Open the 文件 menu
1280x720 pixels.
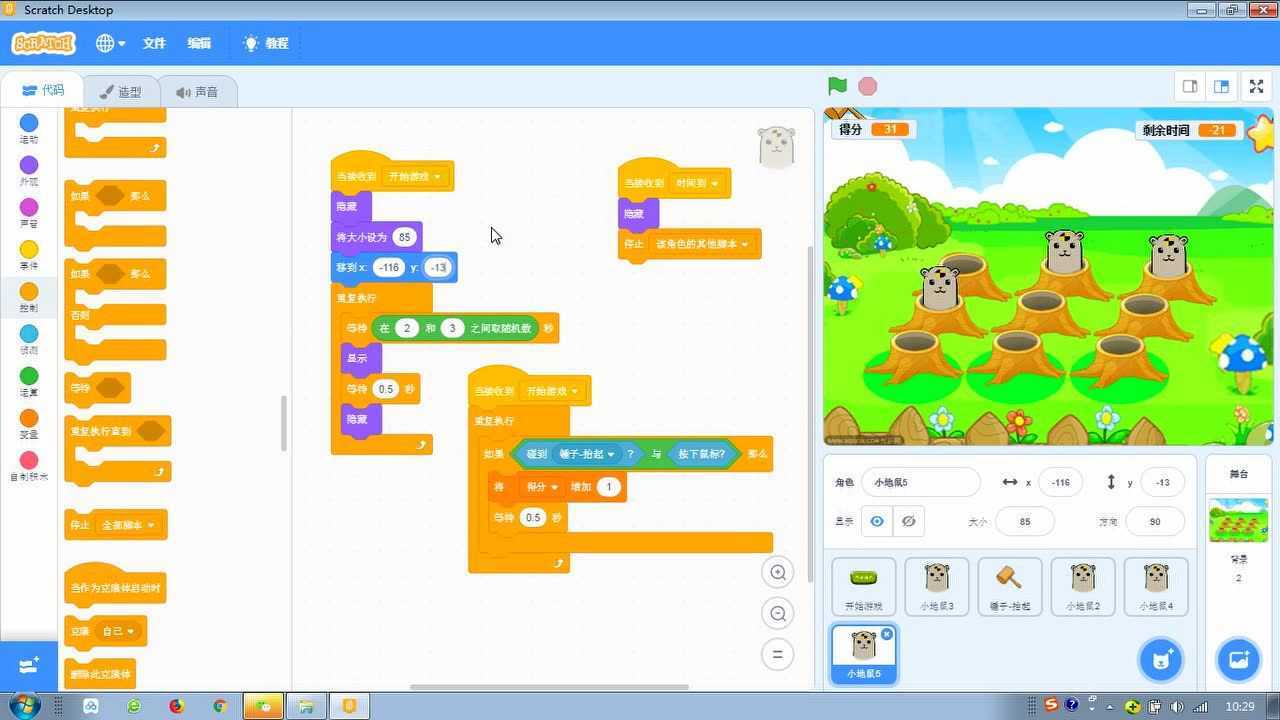pos(154,43)
